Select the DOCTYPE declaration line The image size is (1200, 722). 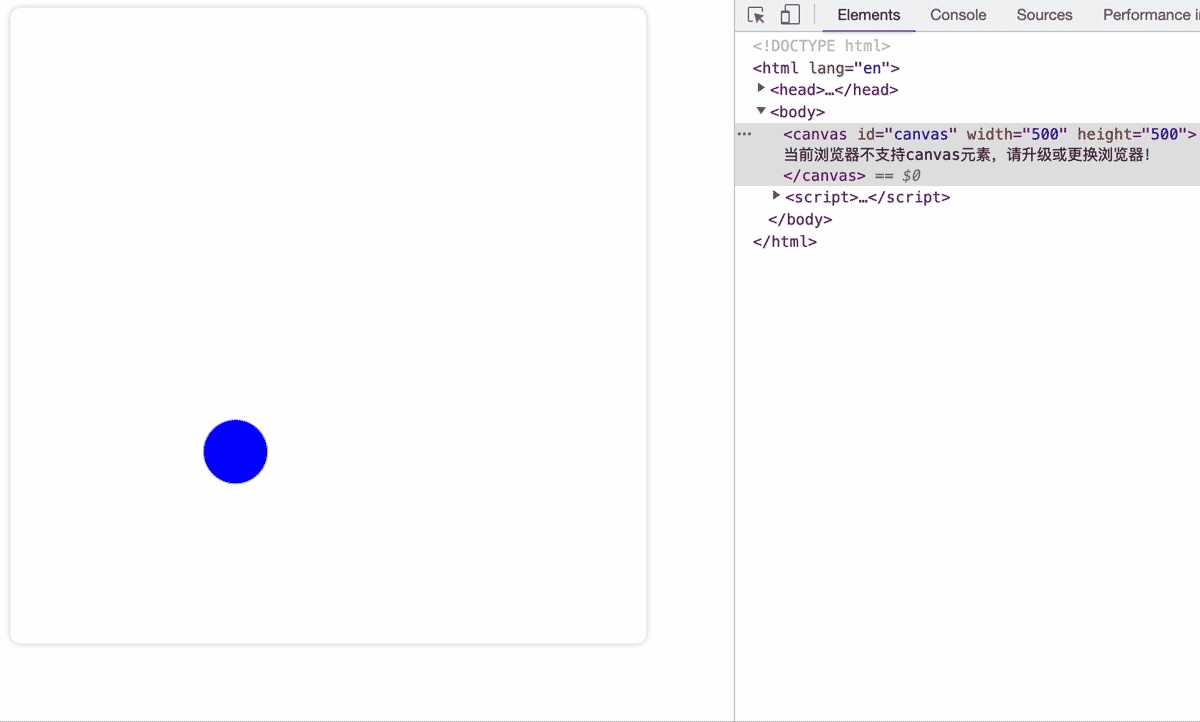tap(820, 45)
